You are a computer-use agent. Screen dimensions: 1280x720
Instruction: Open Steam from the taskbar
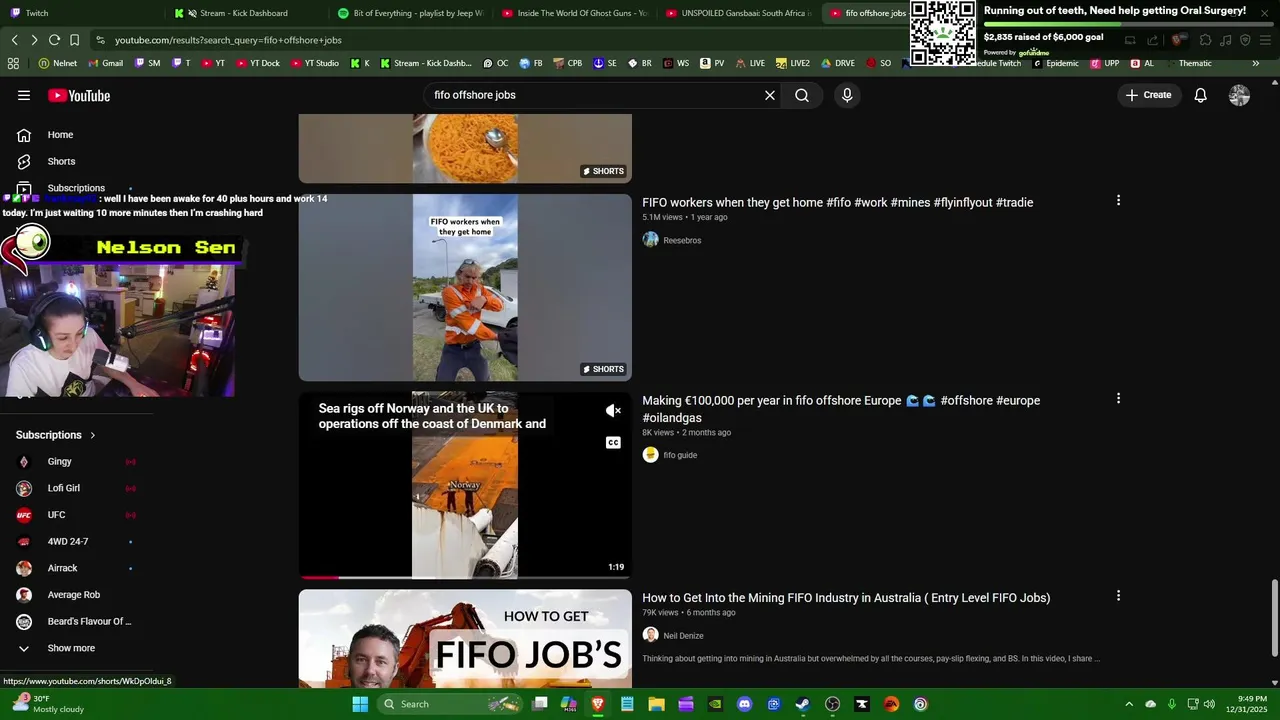tap(803, 704)
